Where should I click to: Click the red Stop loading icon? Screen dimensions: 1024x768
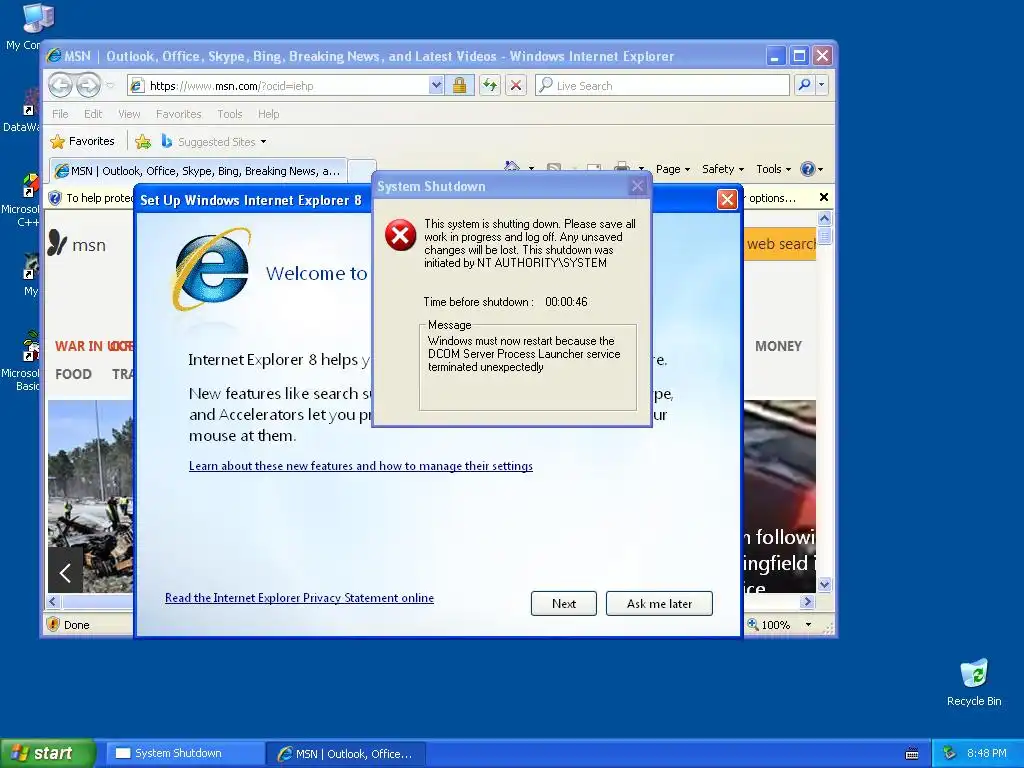(516, 86)
